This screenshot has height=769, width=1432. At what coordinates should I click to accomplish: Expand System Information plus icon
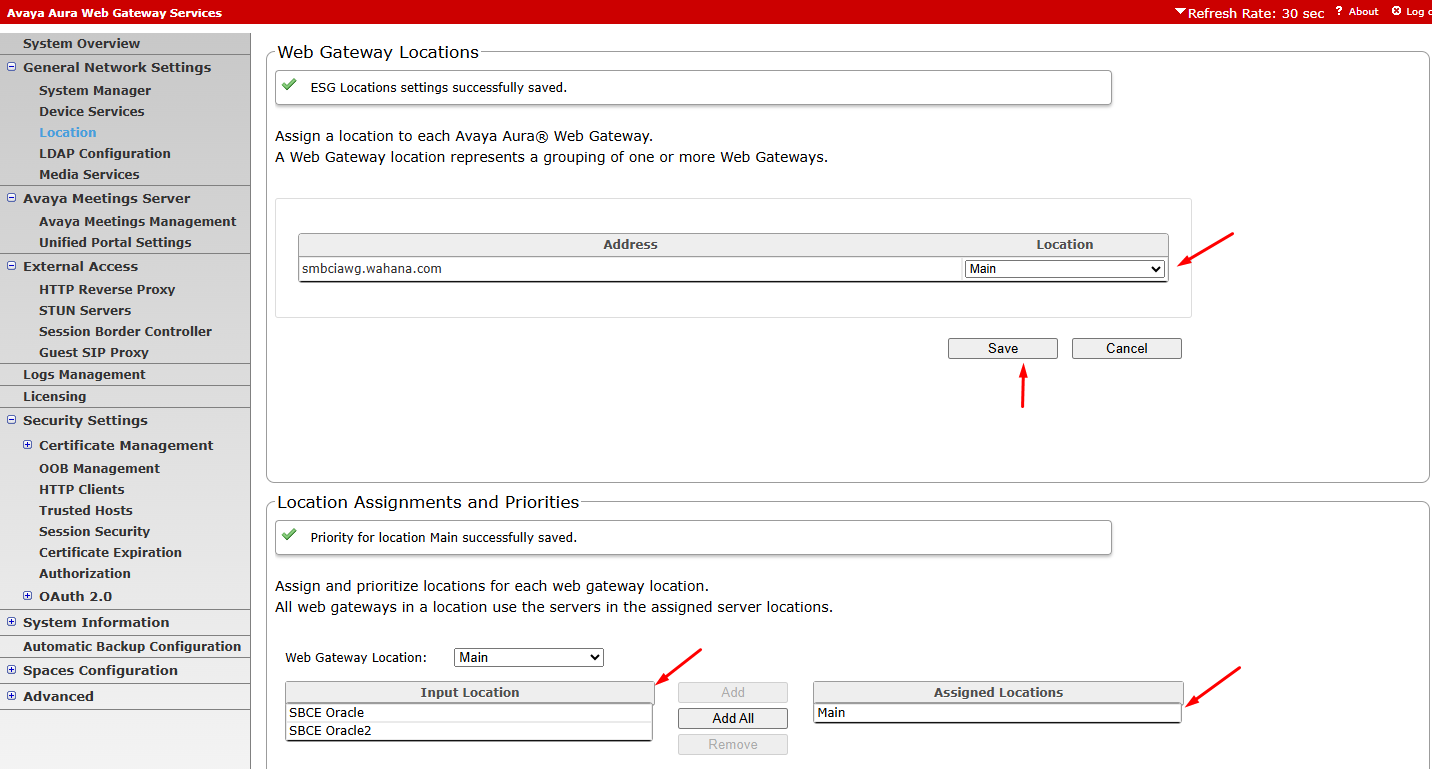pos(12,622)
